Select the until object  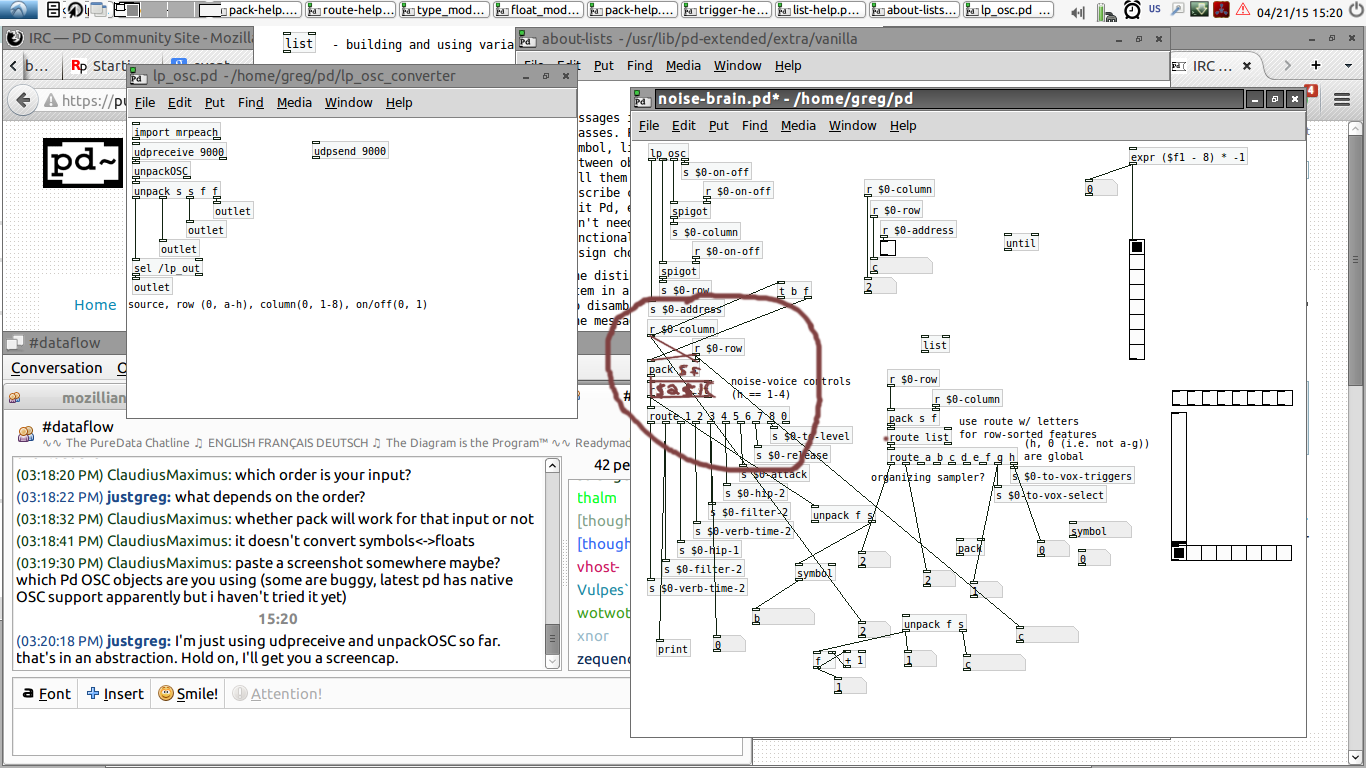1022,243
